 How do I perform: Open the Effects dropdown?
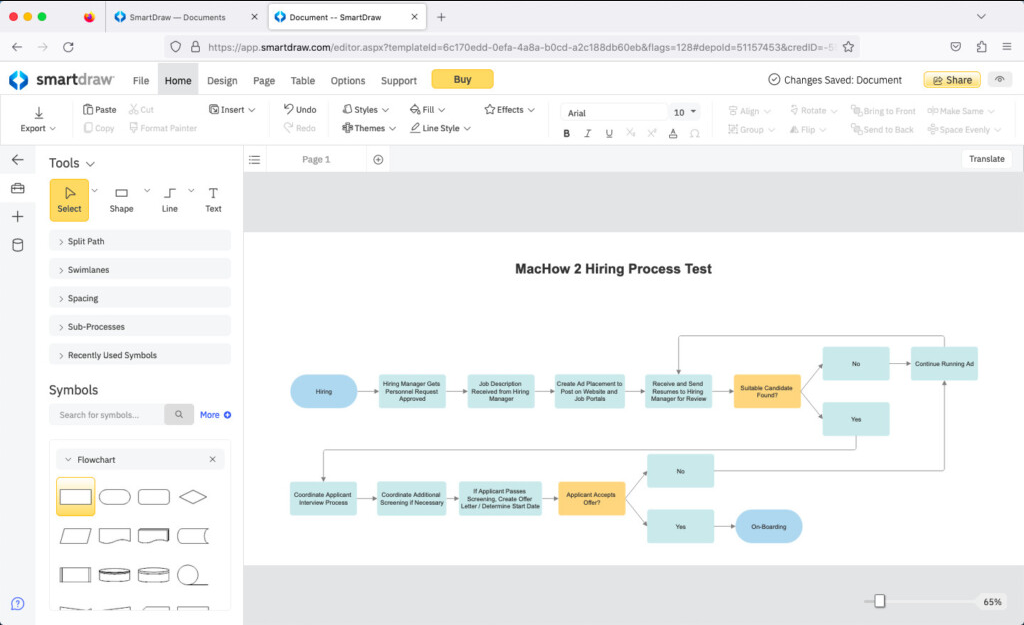509,110
